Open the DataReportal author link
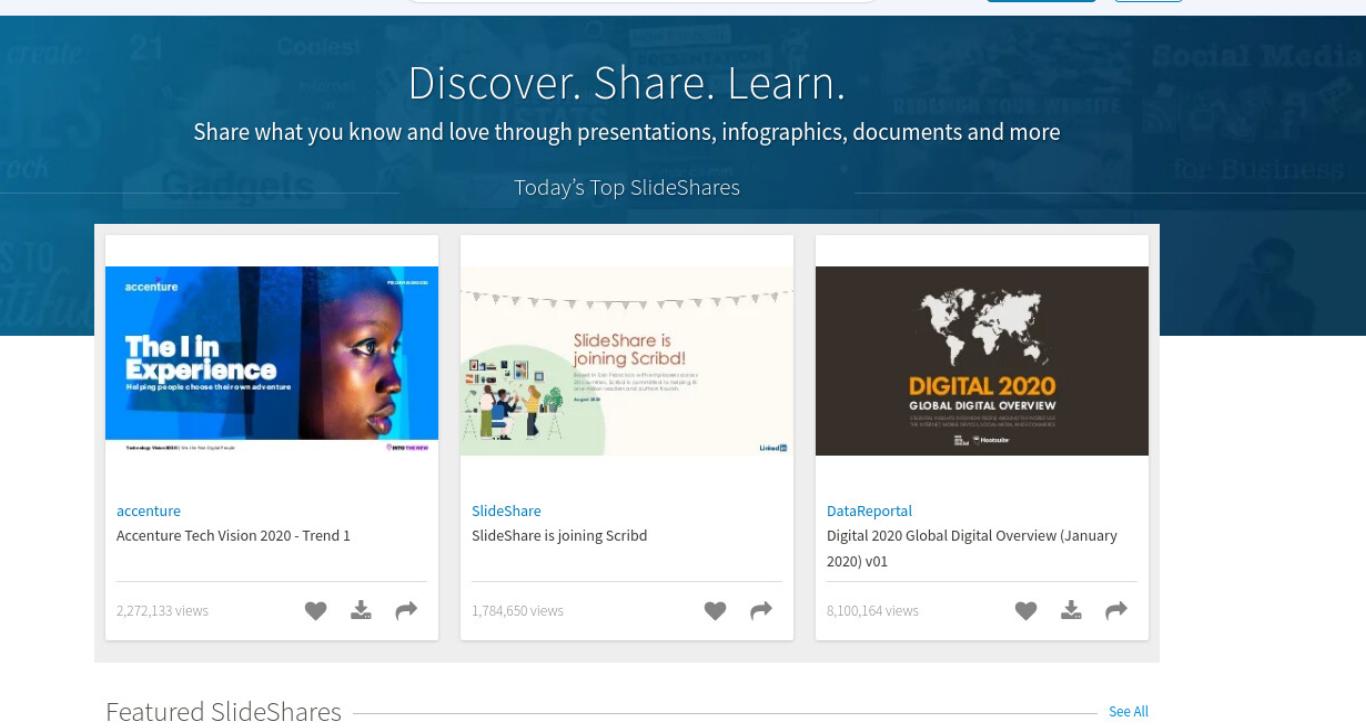 (869, 511)
